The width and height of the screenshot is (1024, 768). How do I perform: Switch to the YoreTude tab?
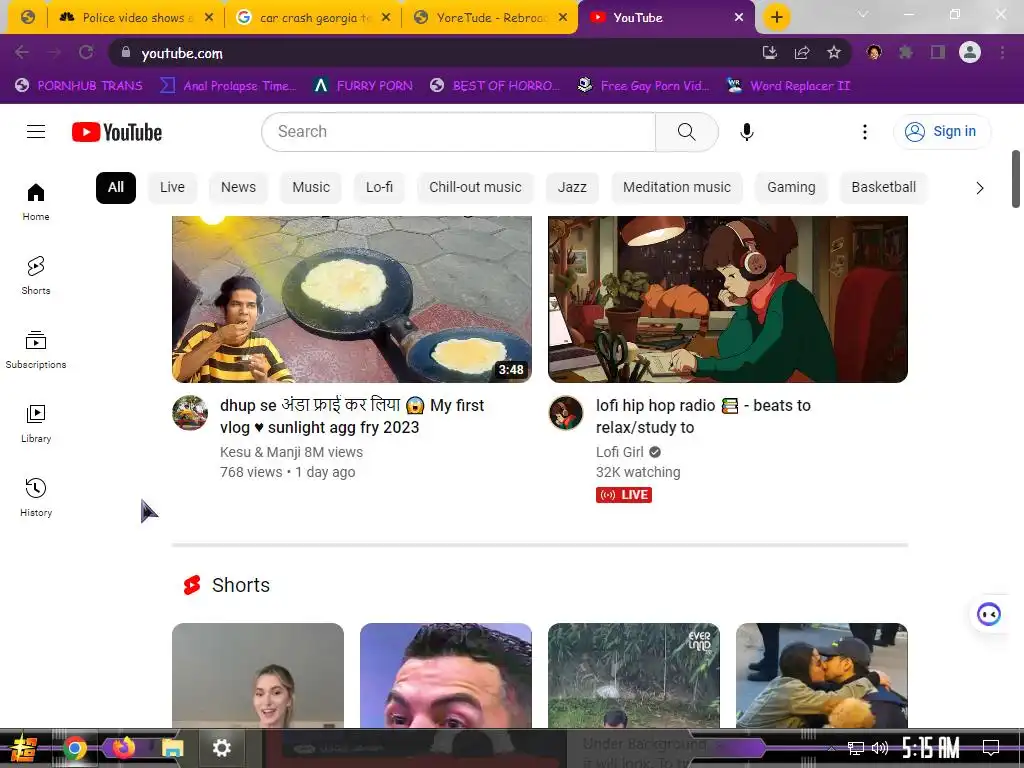(x=489, y=18)
